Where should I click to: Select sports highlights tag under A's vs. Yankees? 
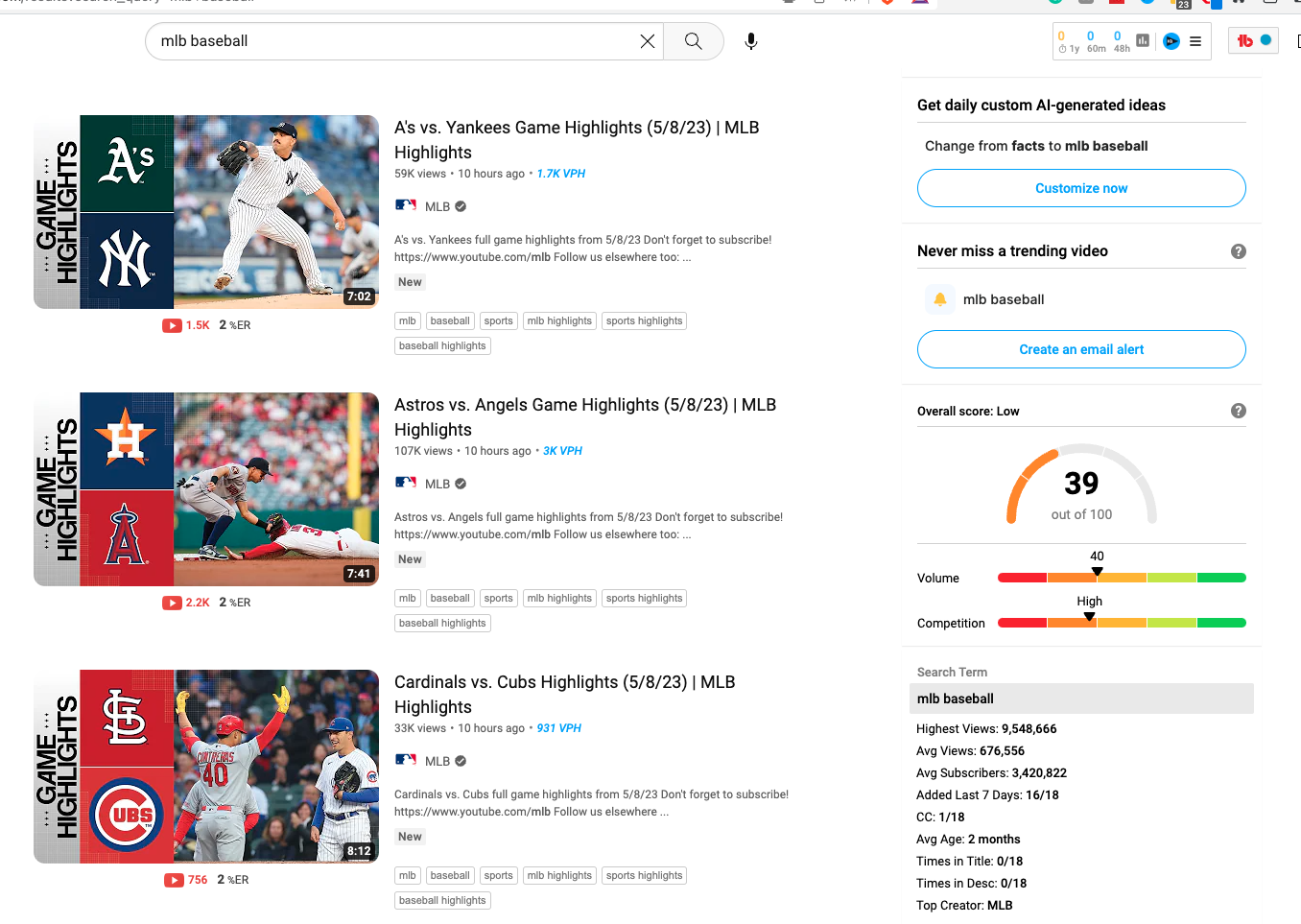click(x=645, y=321)
